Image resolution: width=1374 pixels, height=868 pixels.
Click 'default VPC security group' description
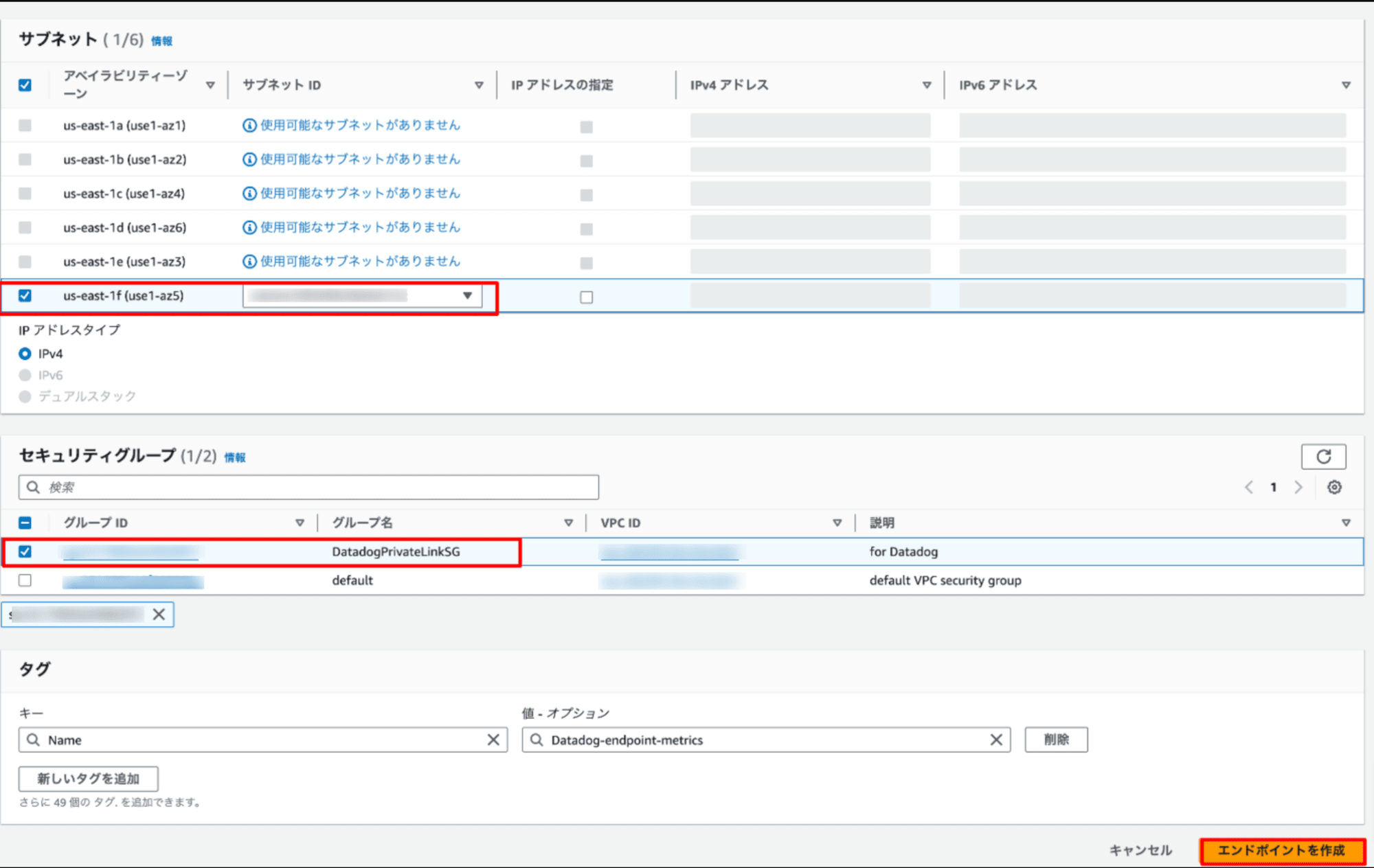click(945, 580)
